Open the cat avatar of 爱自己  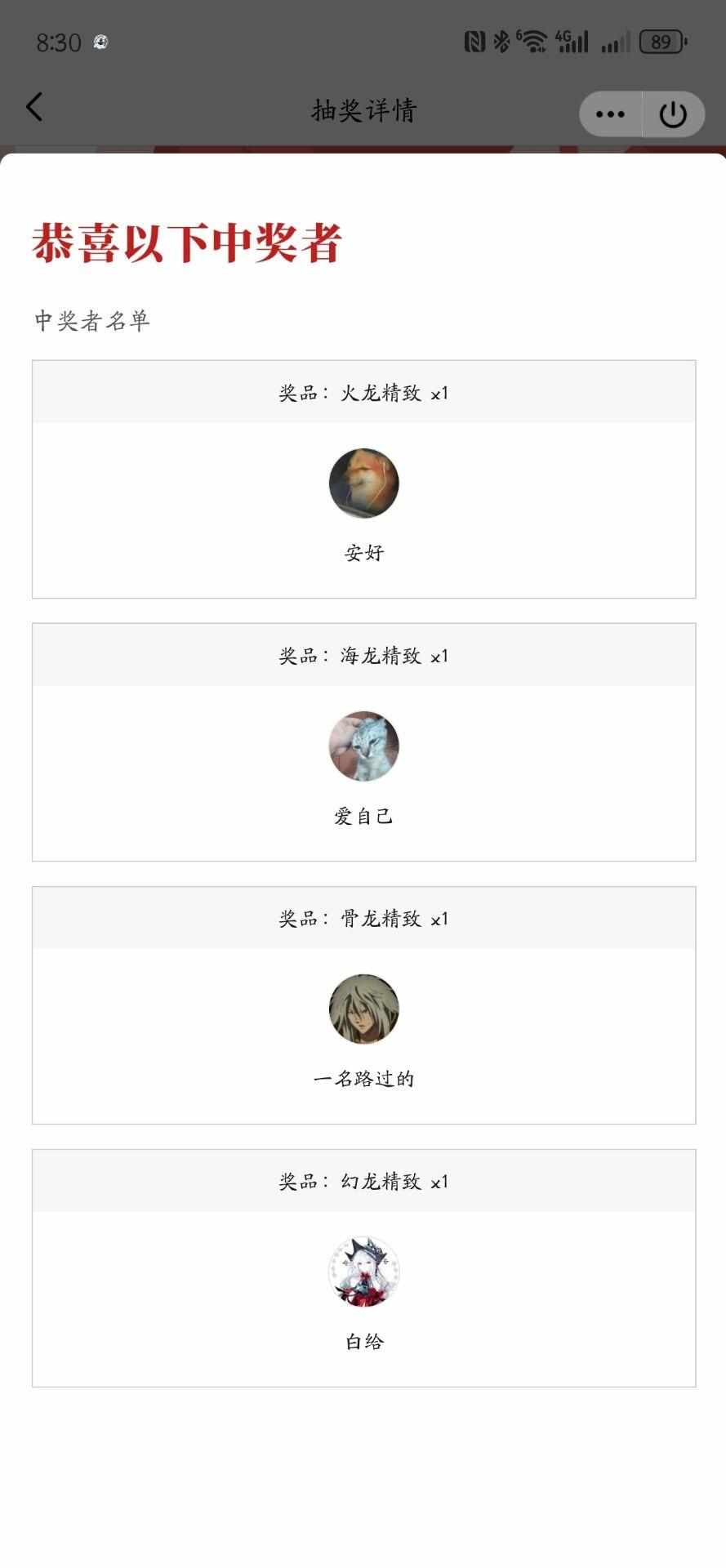pos(363,746)
